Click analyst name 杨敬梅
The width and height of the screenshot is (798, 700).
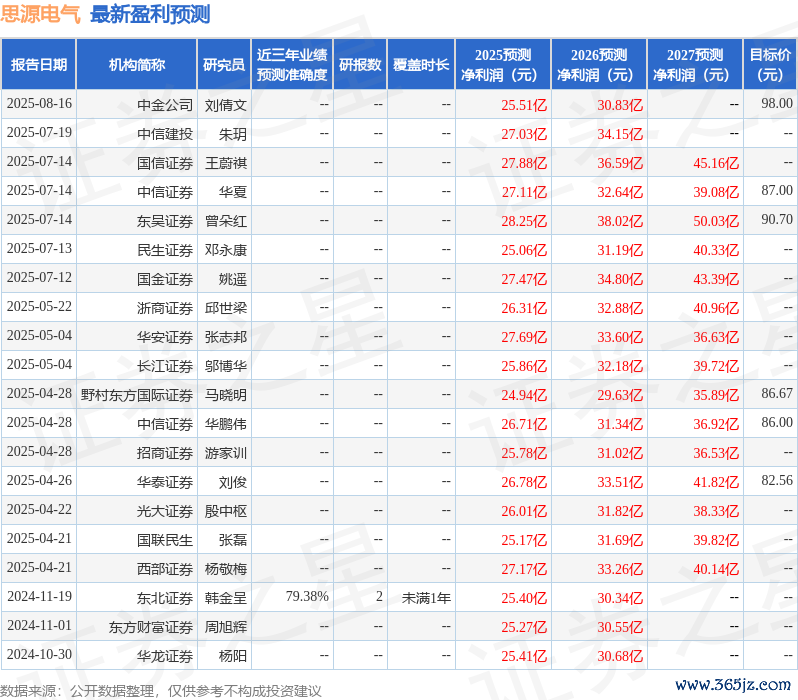tap(225, 569)
